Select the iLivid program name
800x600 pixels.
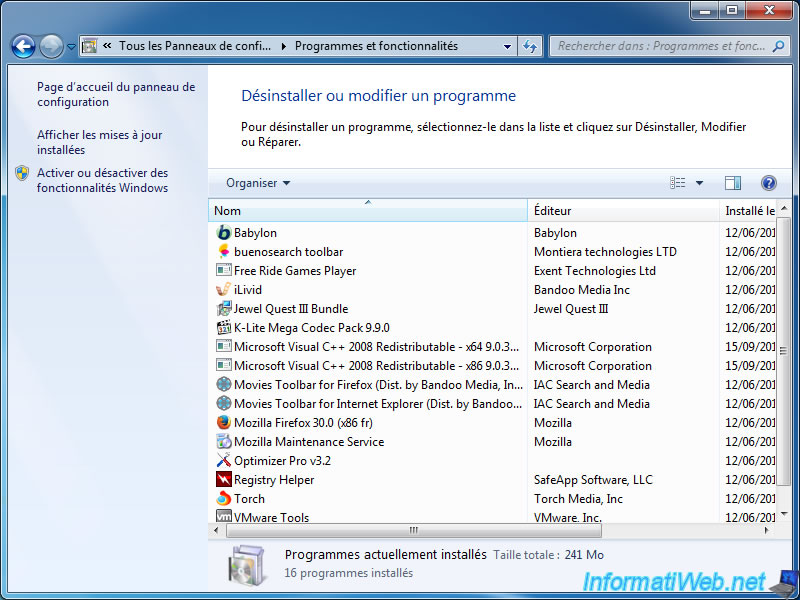pyautogui.click(x=247, y=290)
